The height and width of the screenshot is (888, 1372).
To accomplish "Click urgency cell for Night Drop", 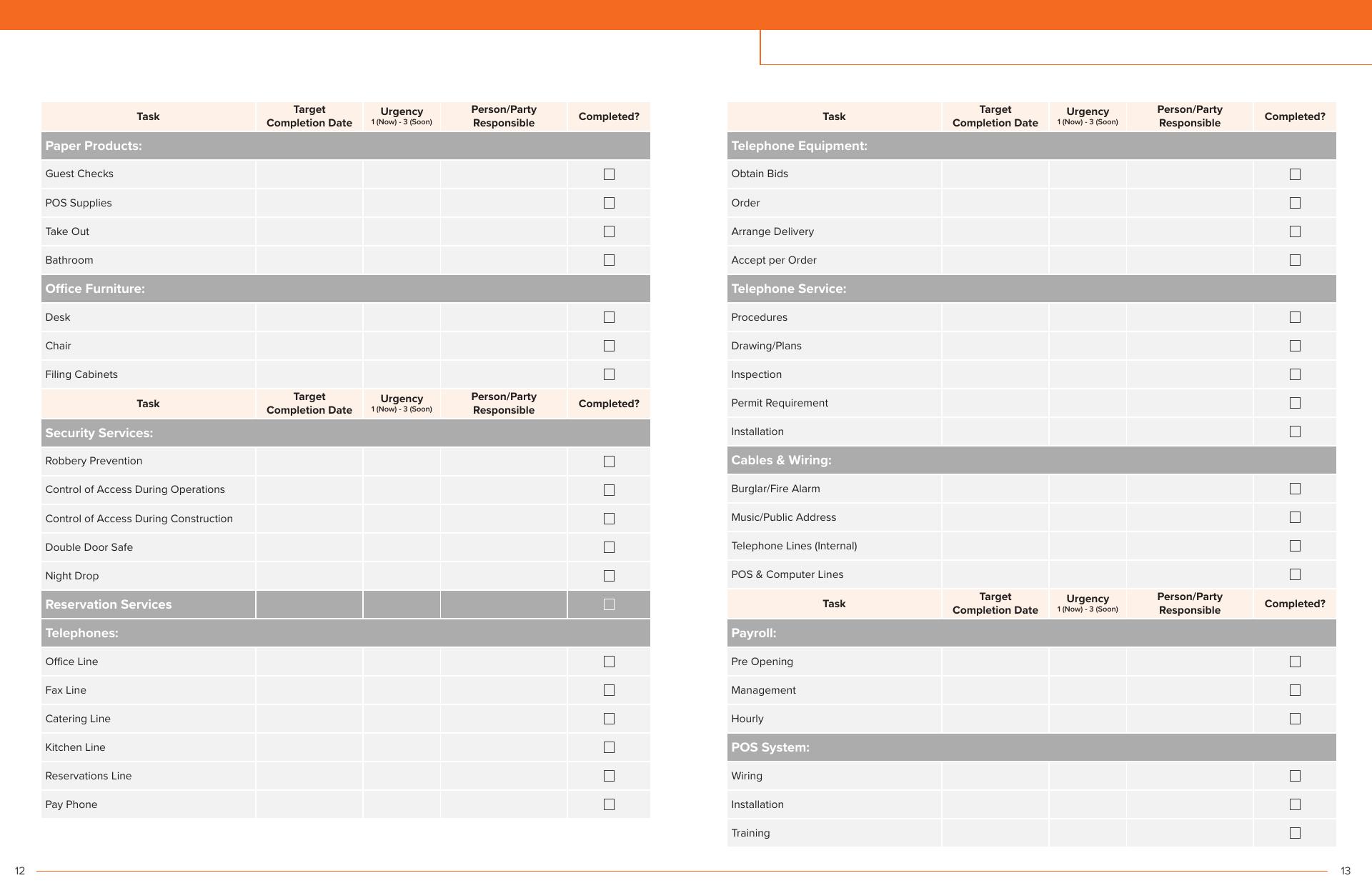I will tap(402, 576).
